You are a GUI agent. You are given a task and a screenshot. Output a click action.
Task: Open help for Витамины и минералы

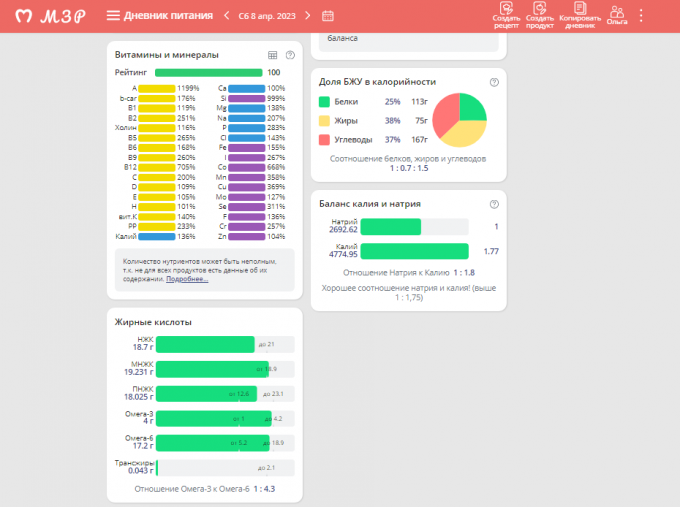click(x=290, y=55)
